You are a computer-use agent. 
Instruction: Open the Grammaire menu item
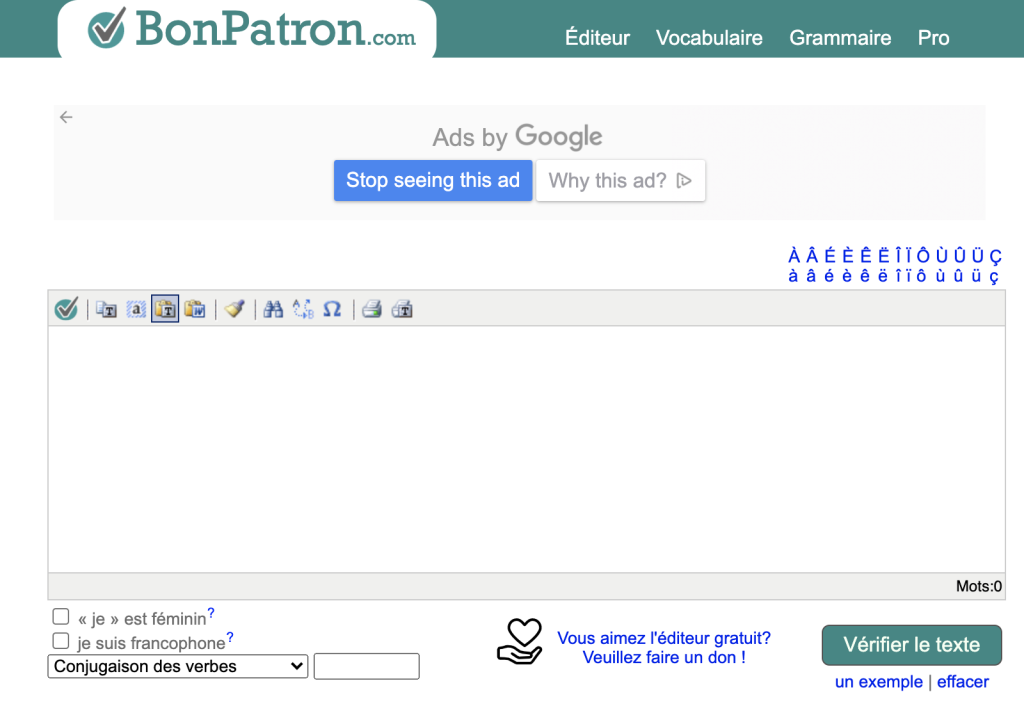tap(840, 38)
